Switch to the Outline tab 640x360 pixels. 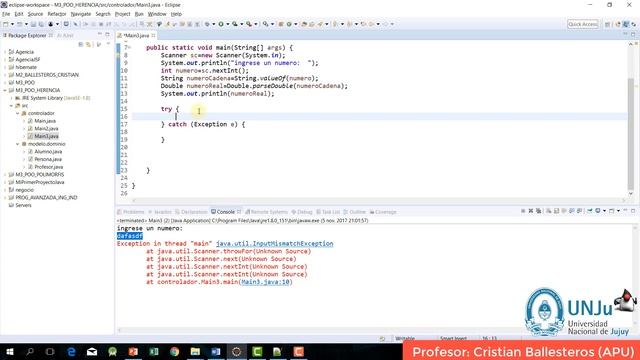(x=354, y=212)
